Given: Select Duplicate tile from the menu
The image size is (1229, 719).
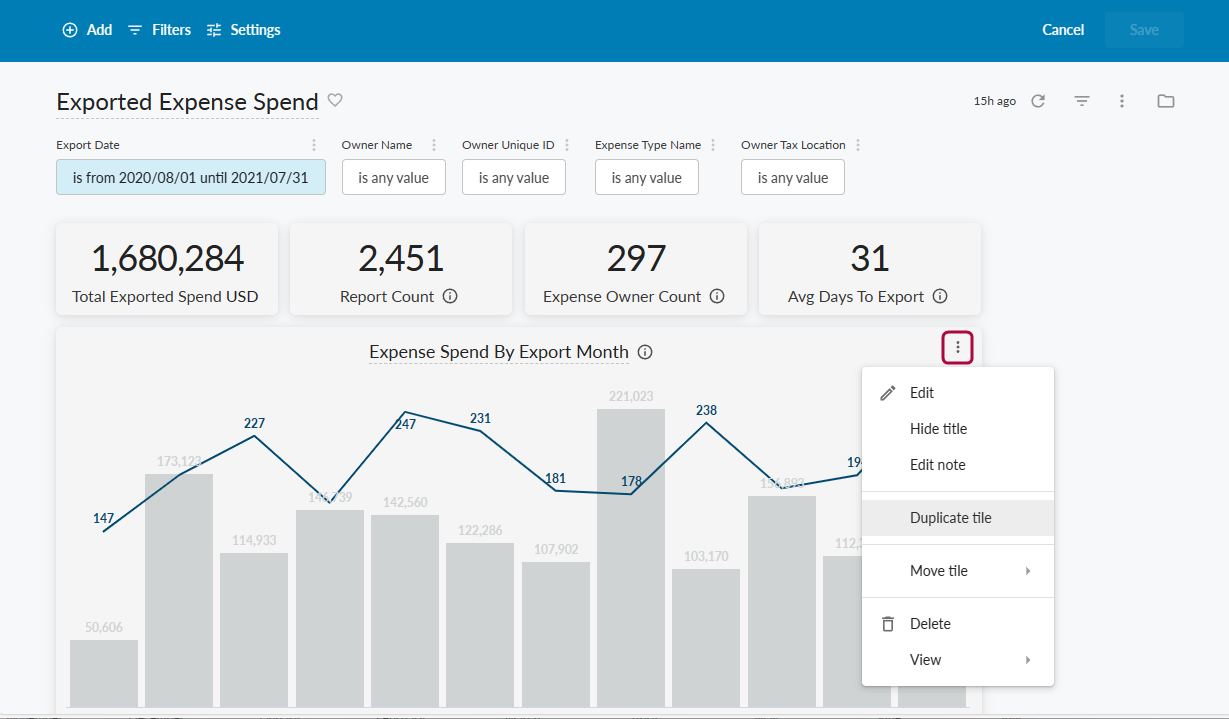Looking at the screenshot, I should coord(950,518).
